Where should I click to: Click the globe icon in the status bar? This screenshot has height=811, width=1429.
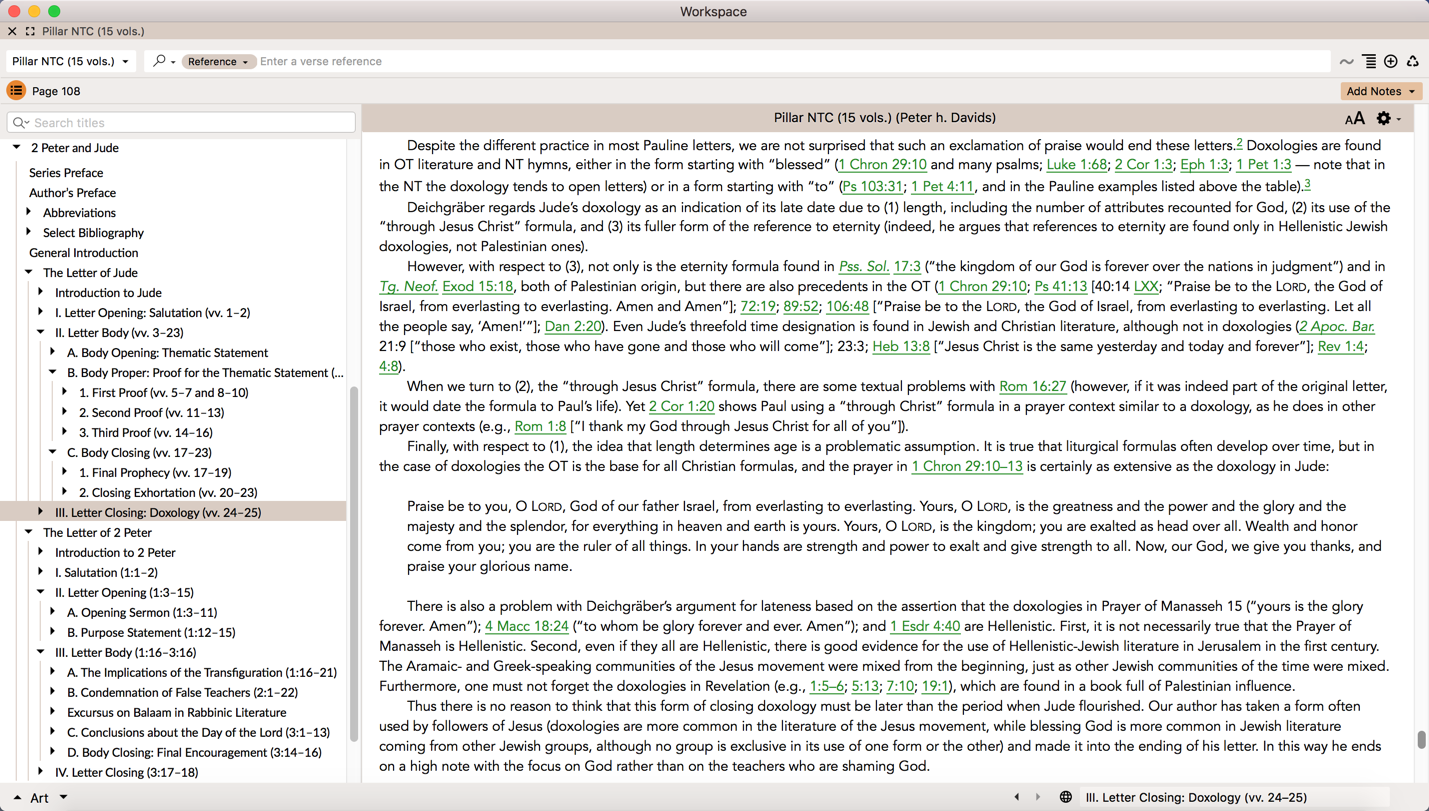[x=1065, y=797]
